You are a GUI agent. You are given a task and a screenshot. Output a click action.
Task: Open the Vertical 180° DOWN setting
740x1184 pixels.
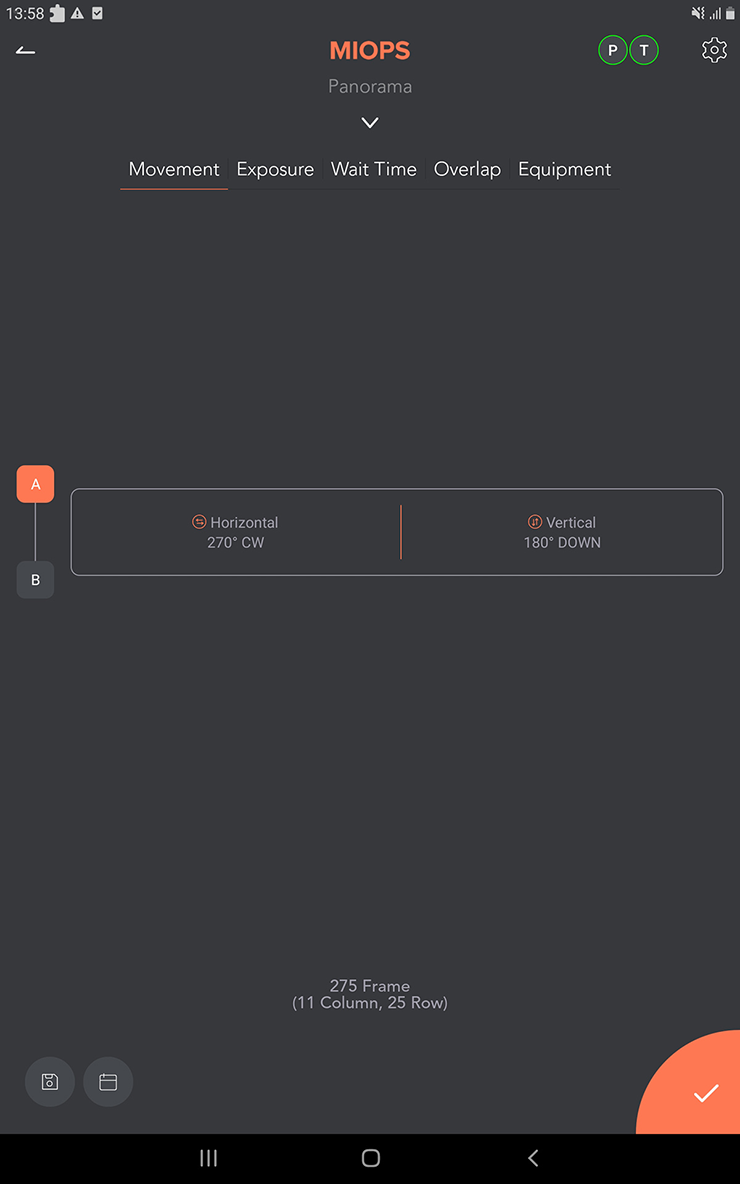pos(563,532)
